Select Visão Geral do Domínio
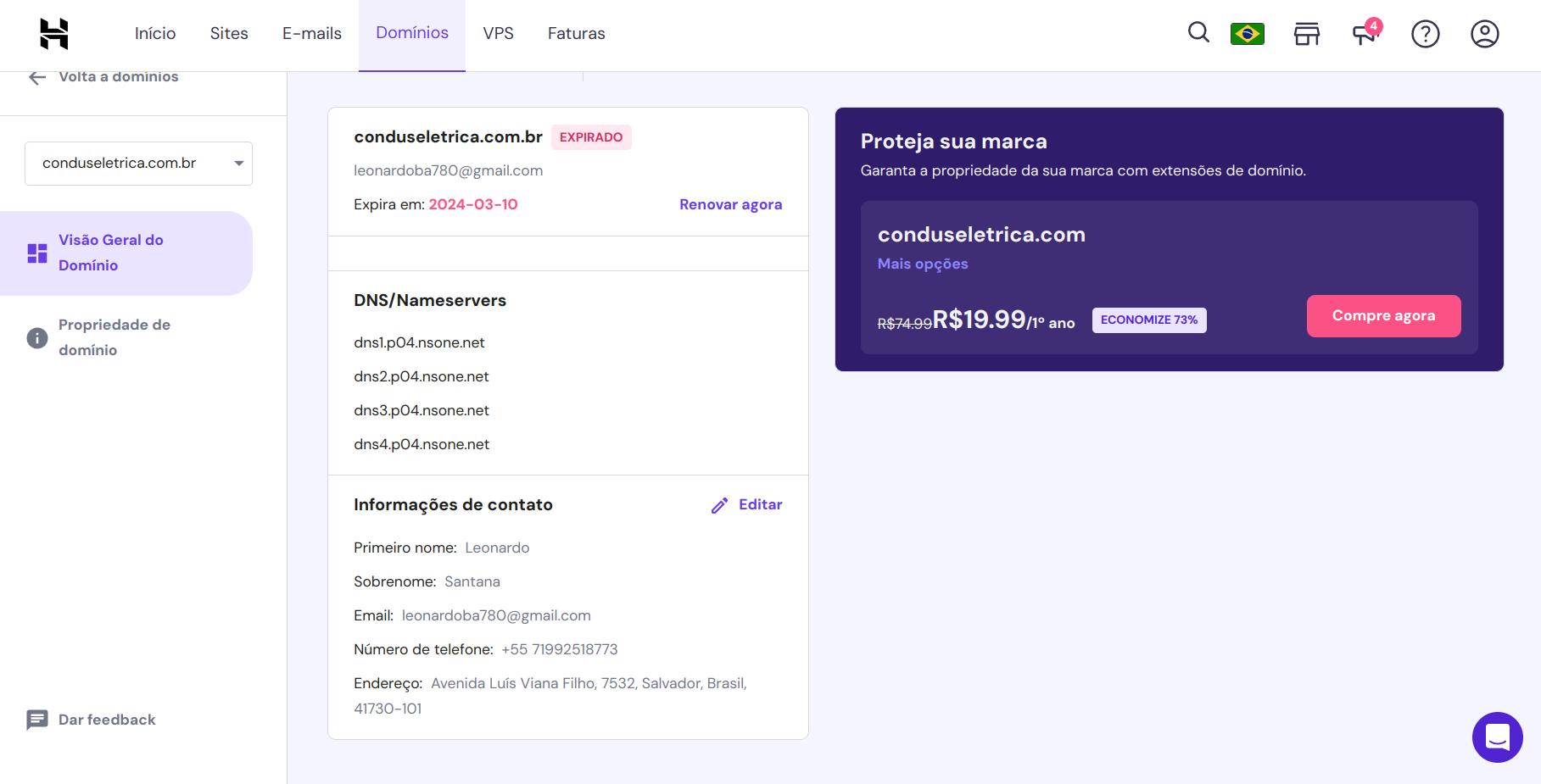 [x=110, y=253]
